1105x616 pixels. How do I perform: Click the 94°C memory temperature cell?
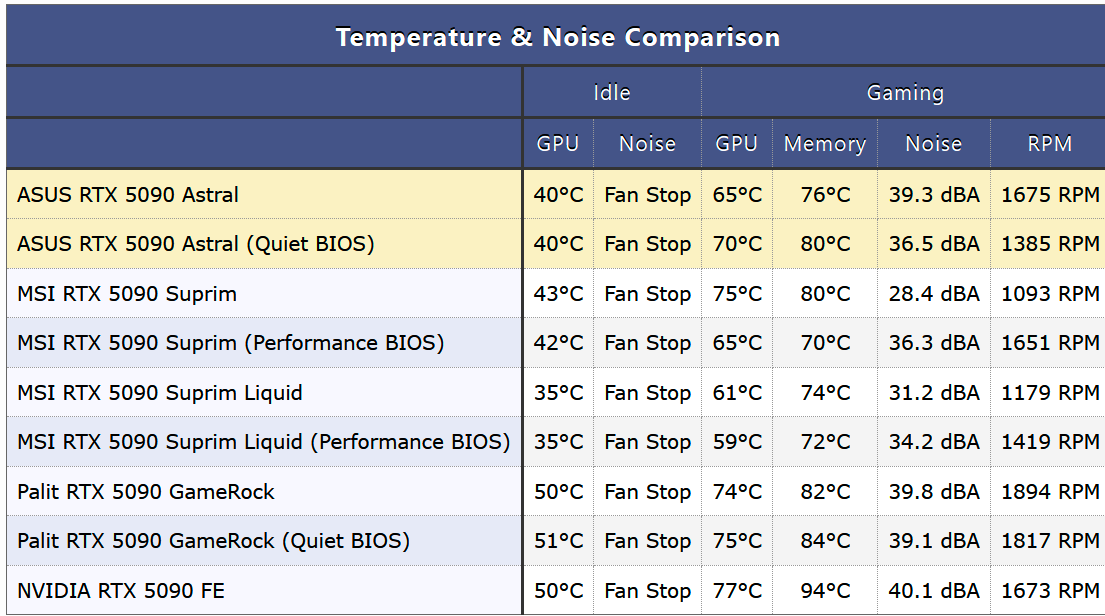[x=825, y=591]
